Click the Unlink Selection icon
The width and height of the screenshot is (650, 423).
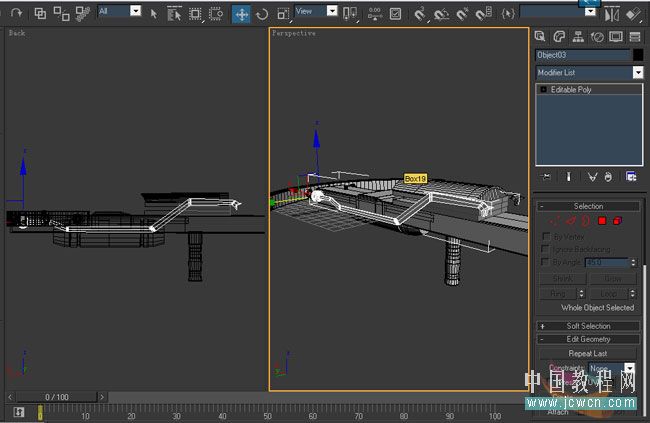[x=61, y=14]
